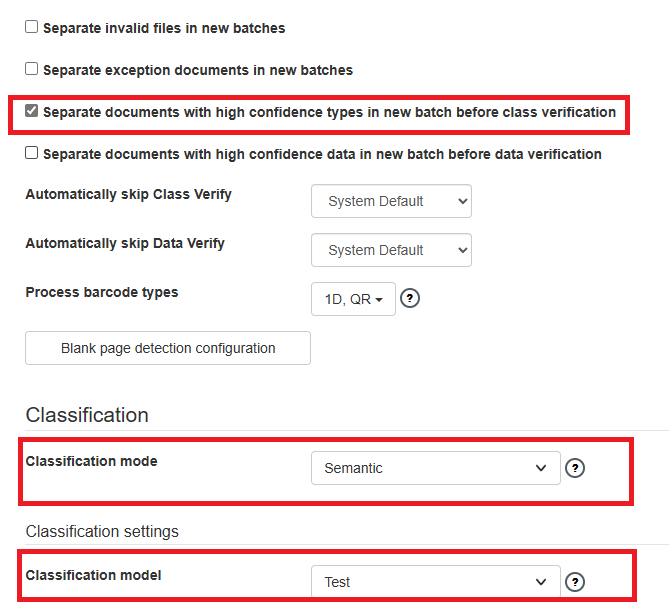This screenshot has height=609, width=669.
Task: Click help icon beside Classification mode
Action: pyautogui.click(x=574, y=468)
